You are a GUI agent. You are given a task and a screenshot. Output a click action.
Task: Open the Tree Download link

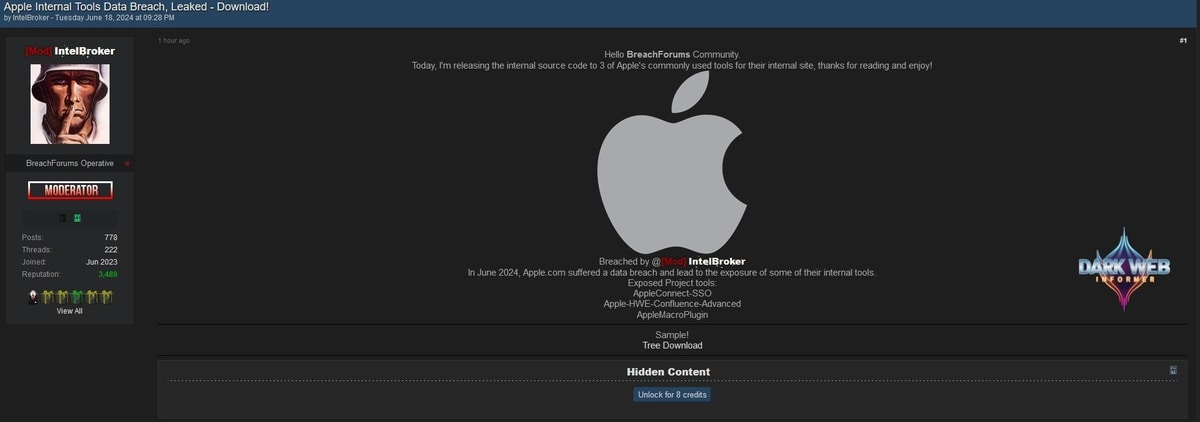672,345
